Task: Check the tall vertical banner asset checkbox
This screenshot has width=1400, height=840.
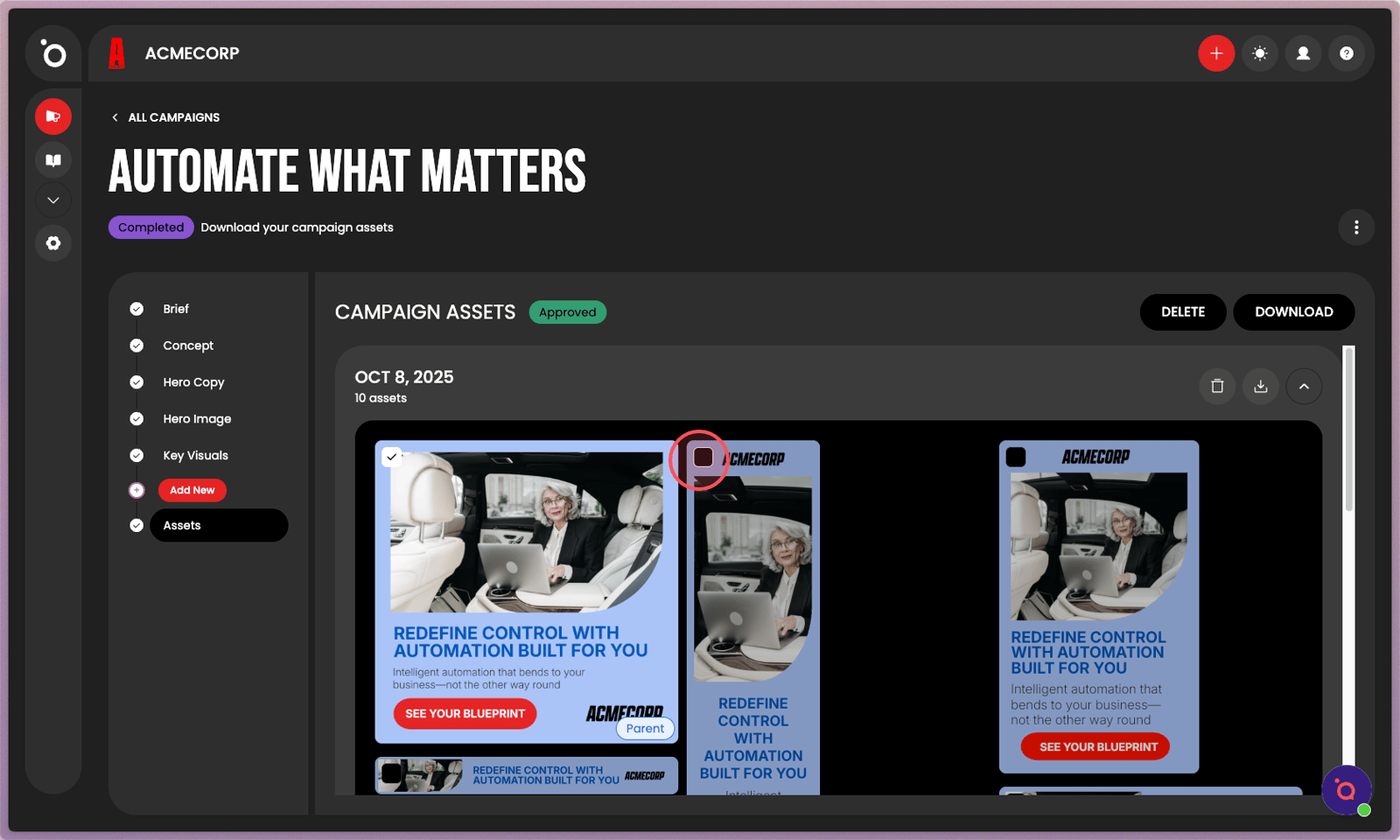Action: point(703,457)
